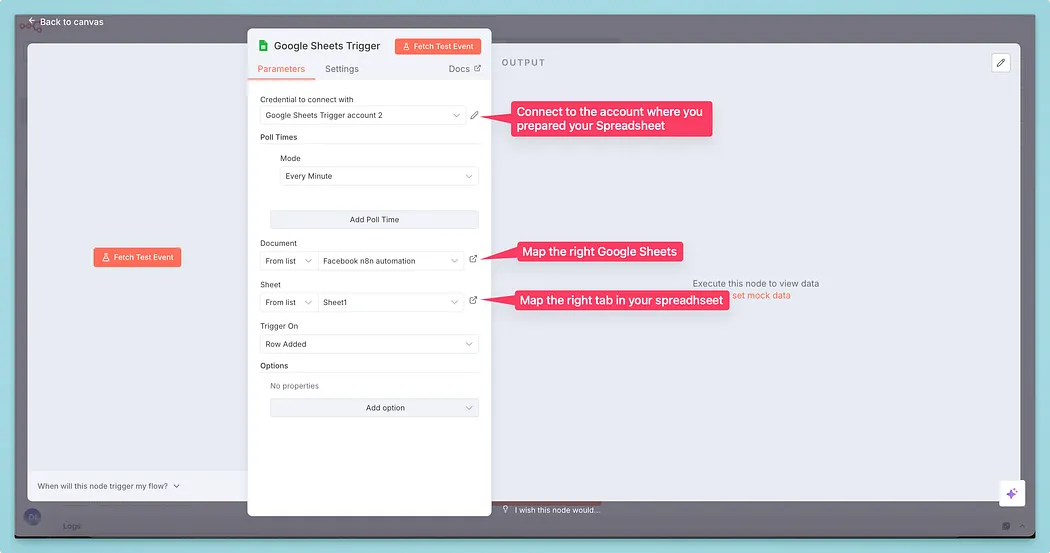Click the Options section label
Screen dimensions: 1050x553
click(274, 366)
